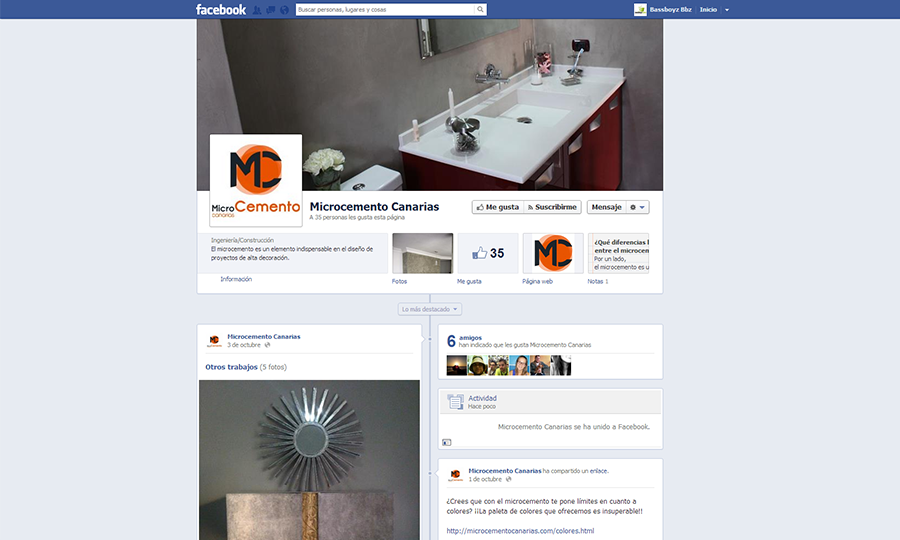Click the Ingeniería/Construcción category text
The width and height of the screenshot is (900, 540).
click(x=242, y=240)
